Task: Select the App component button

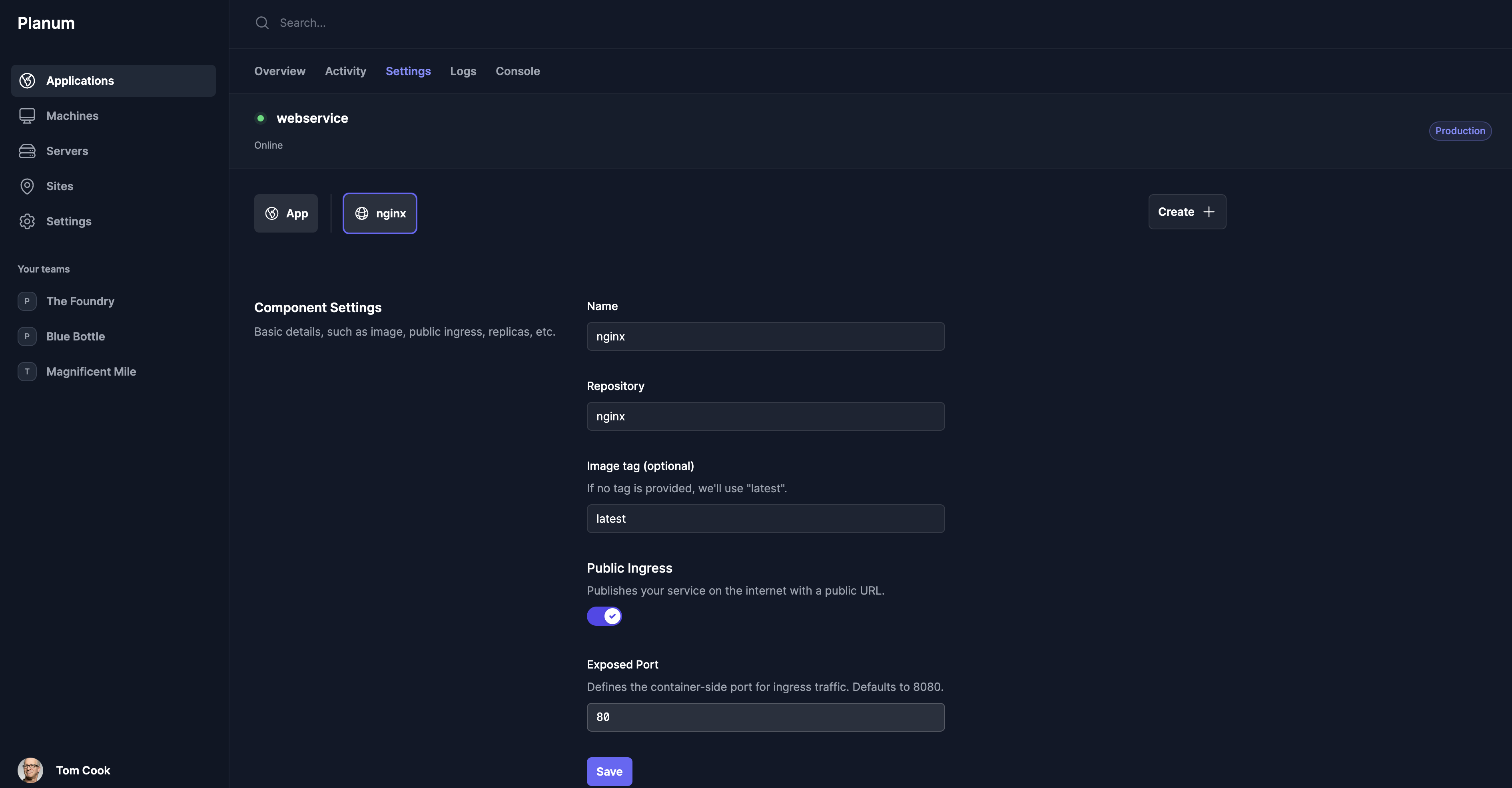Action: pos(286,213)
